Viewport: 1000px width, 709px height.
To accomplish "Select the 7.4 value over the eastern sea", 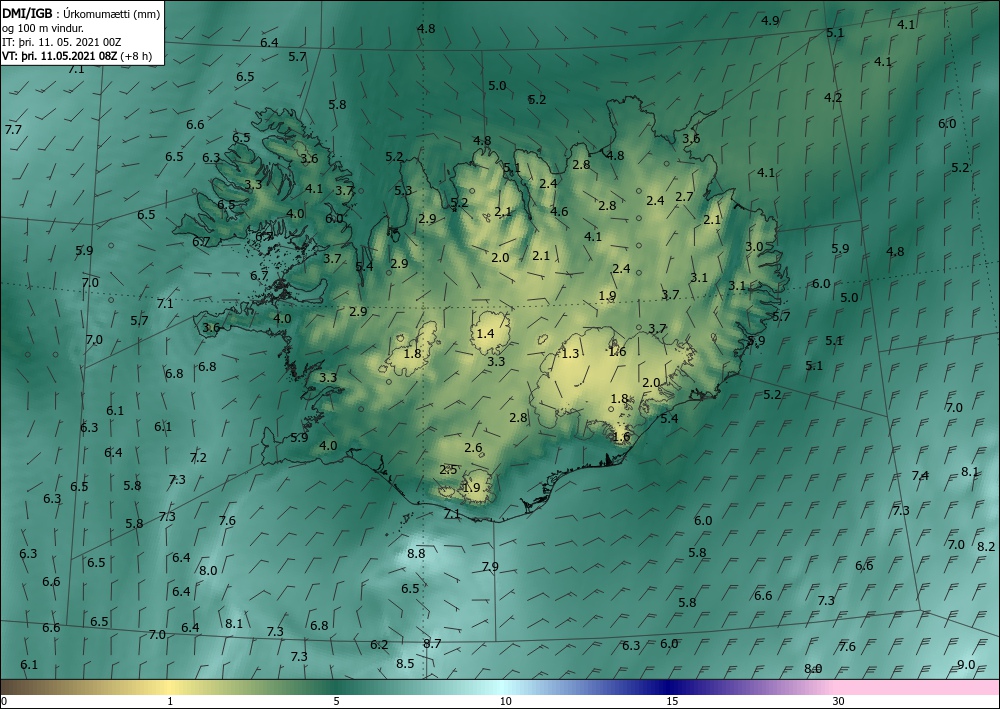I will click(920, 476).
